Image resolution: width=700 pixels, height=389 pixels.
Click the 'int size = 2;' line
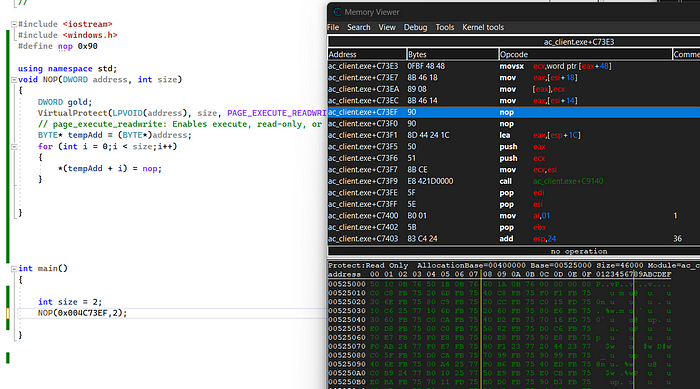pyautogui.click(x=70, y=302)
